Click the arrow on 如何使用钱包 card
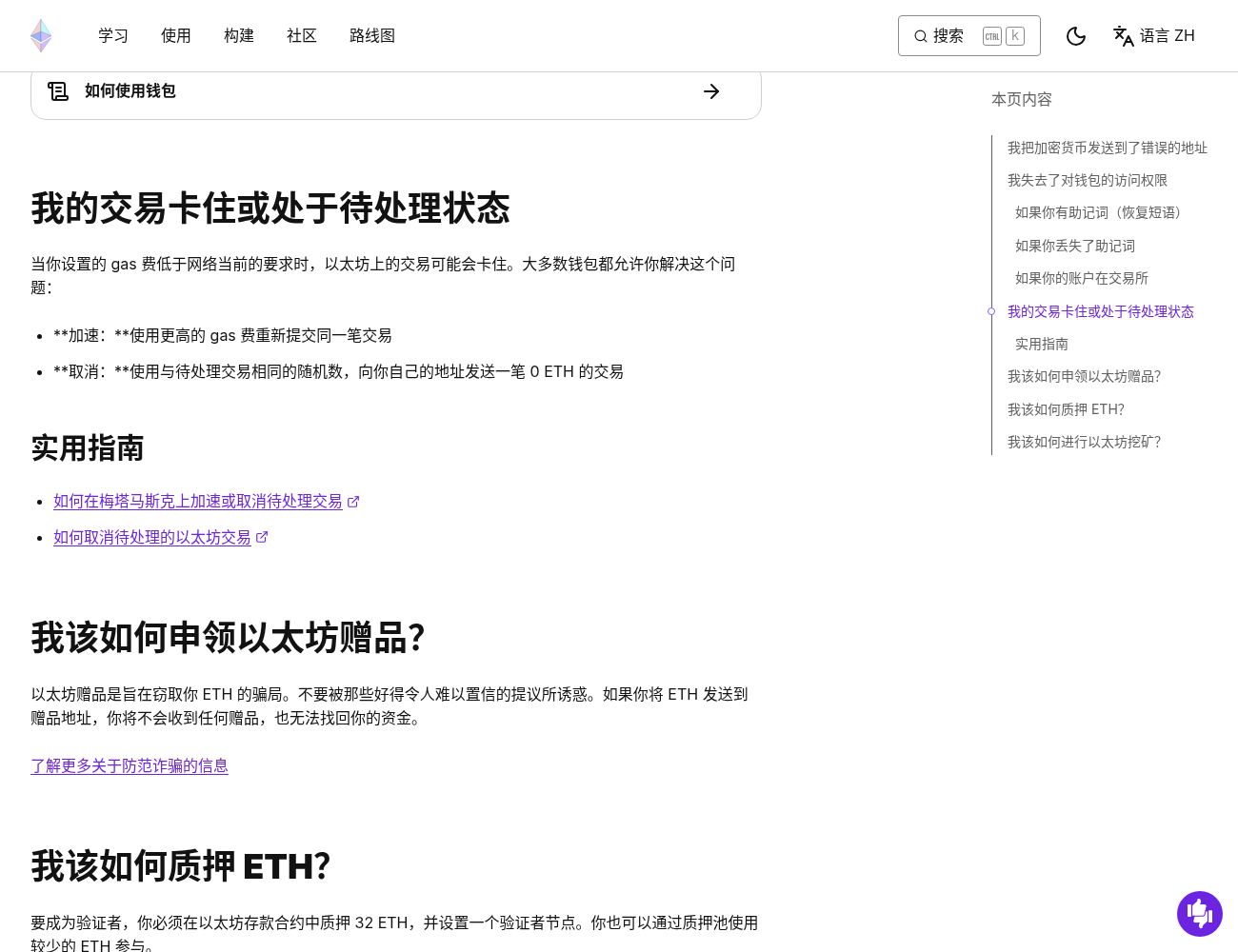This screenshot has height=952, width=1238. pyautogui.click(x=711, y=91)
